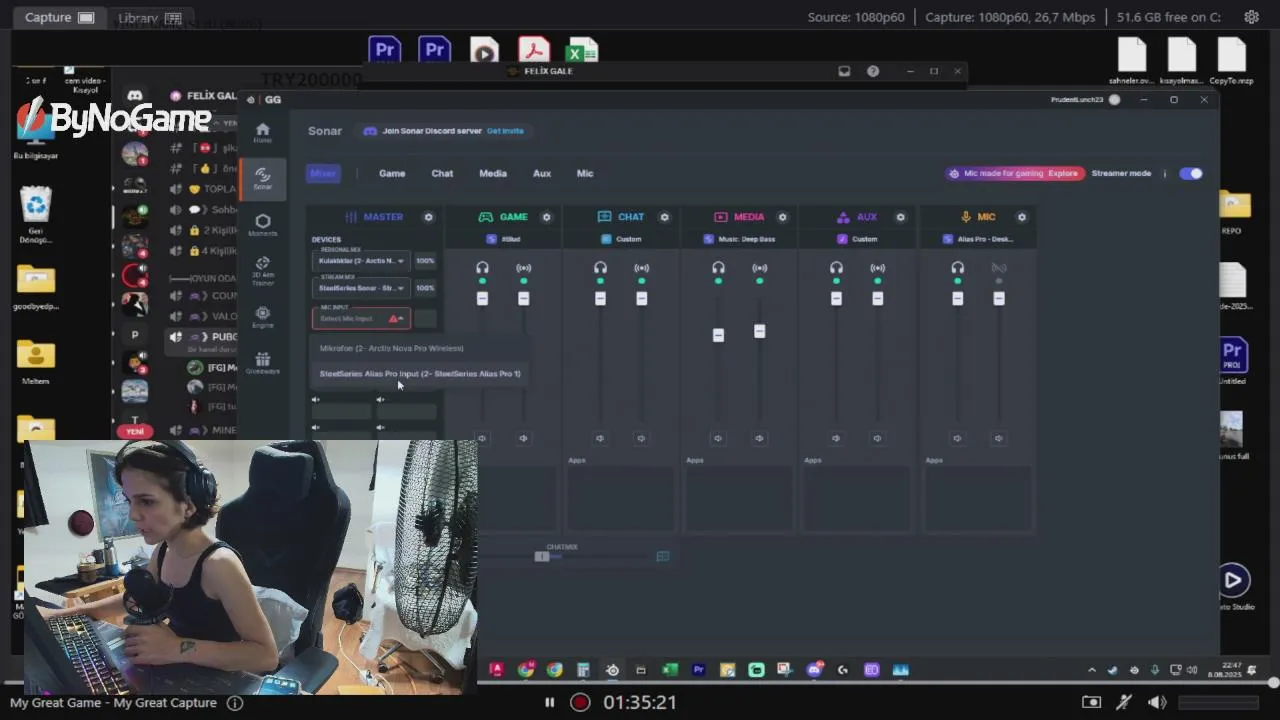1280x720 pixels.
Task: Toggle Streamer mode switch
Action: 1191,173
